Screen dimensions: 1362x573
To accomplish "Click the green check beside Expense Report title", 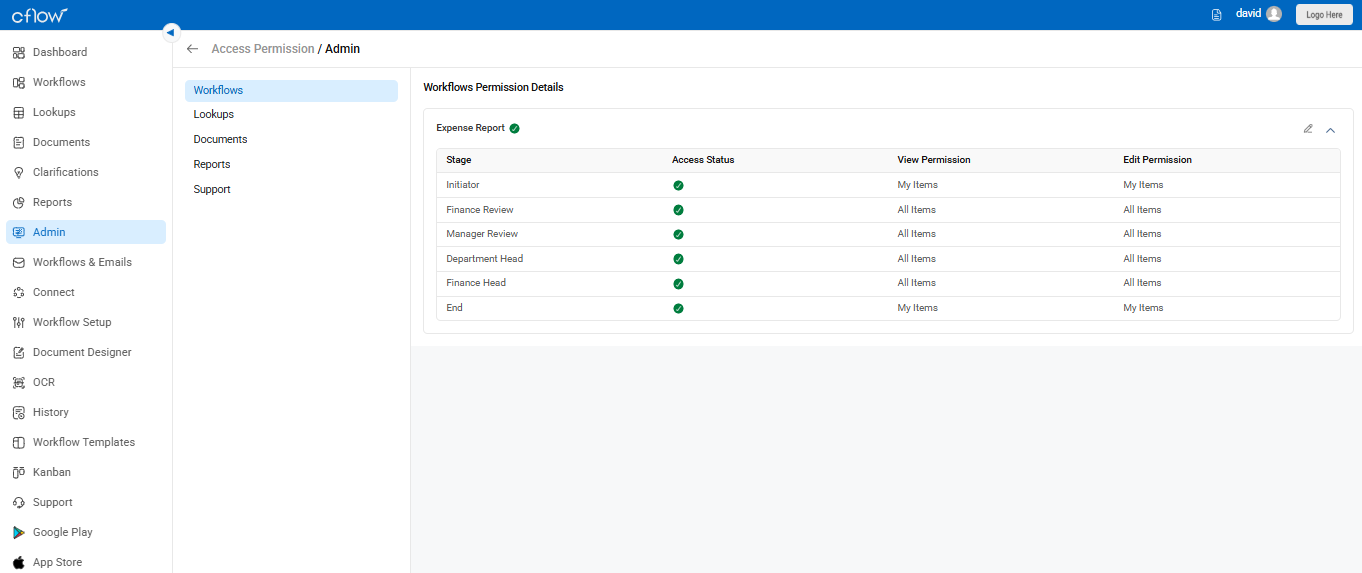I will tap(514, 128).
